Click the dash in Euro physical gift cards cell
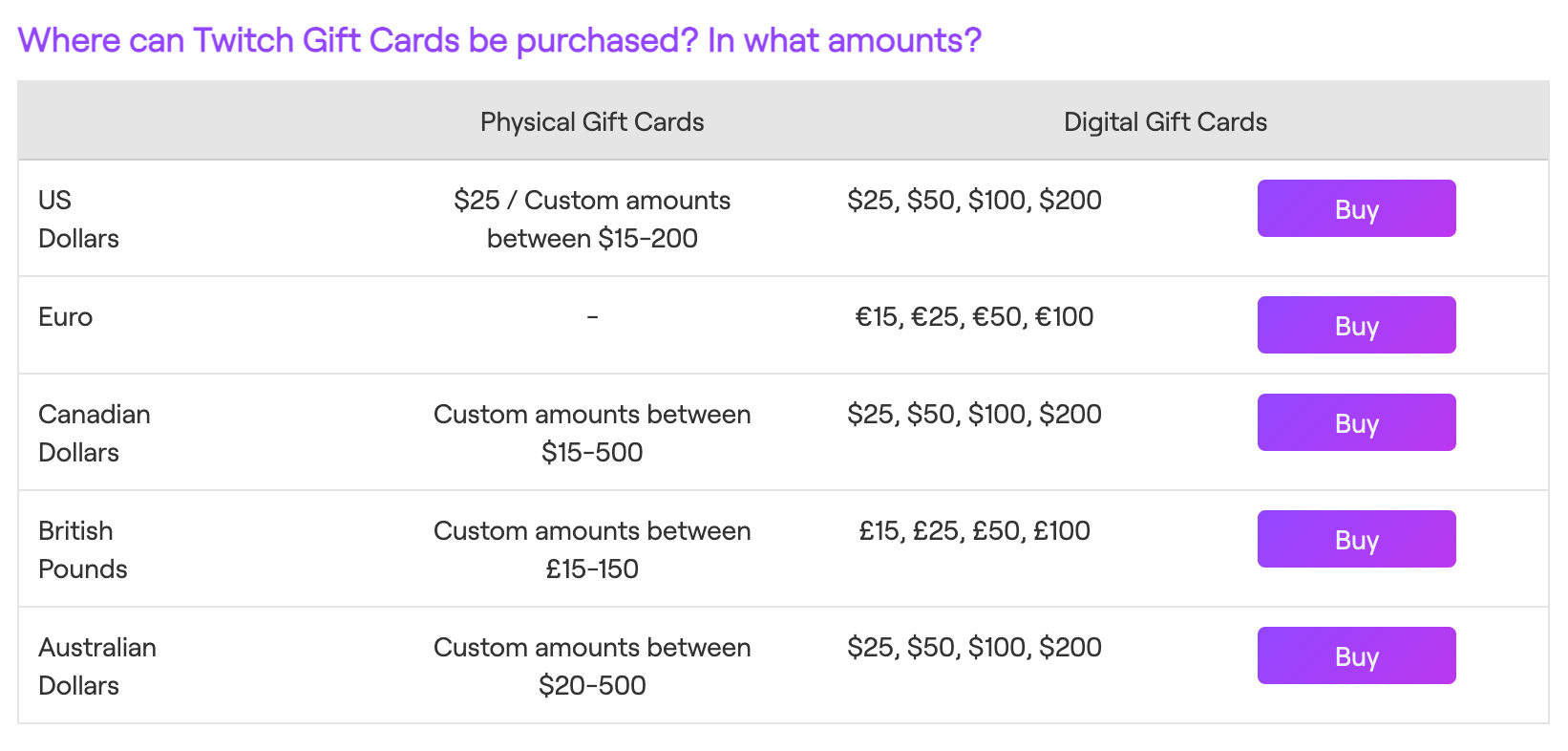 point(592,316)
